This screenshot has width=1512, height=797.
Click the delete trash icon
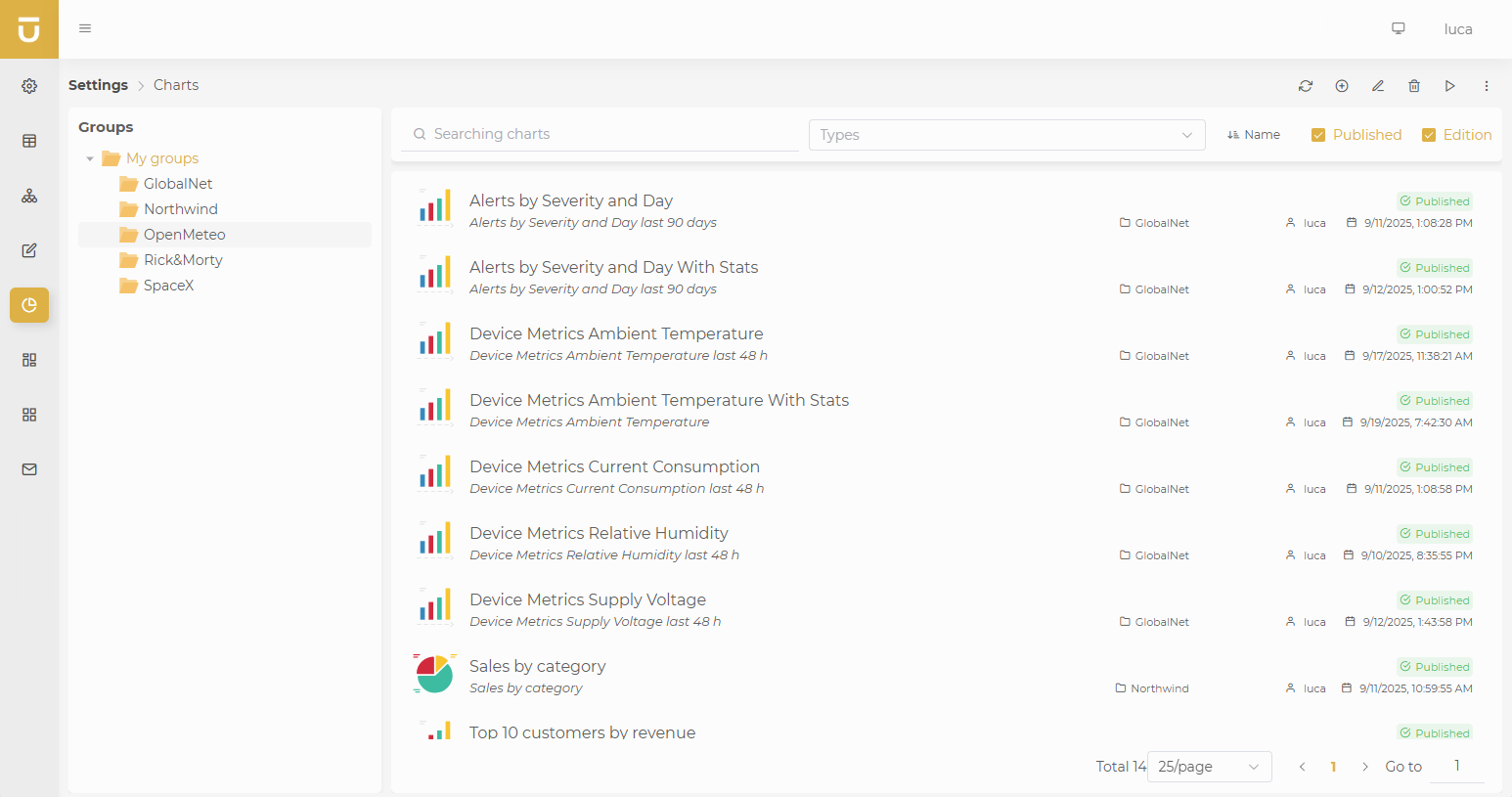pos(1414,86)
